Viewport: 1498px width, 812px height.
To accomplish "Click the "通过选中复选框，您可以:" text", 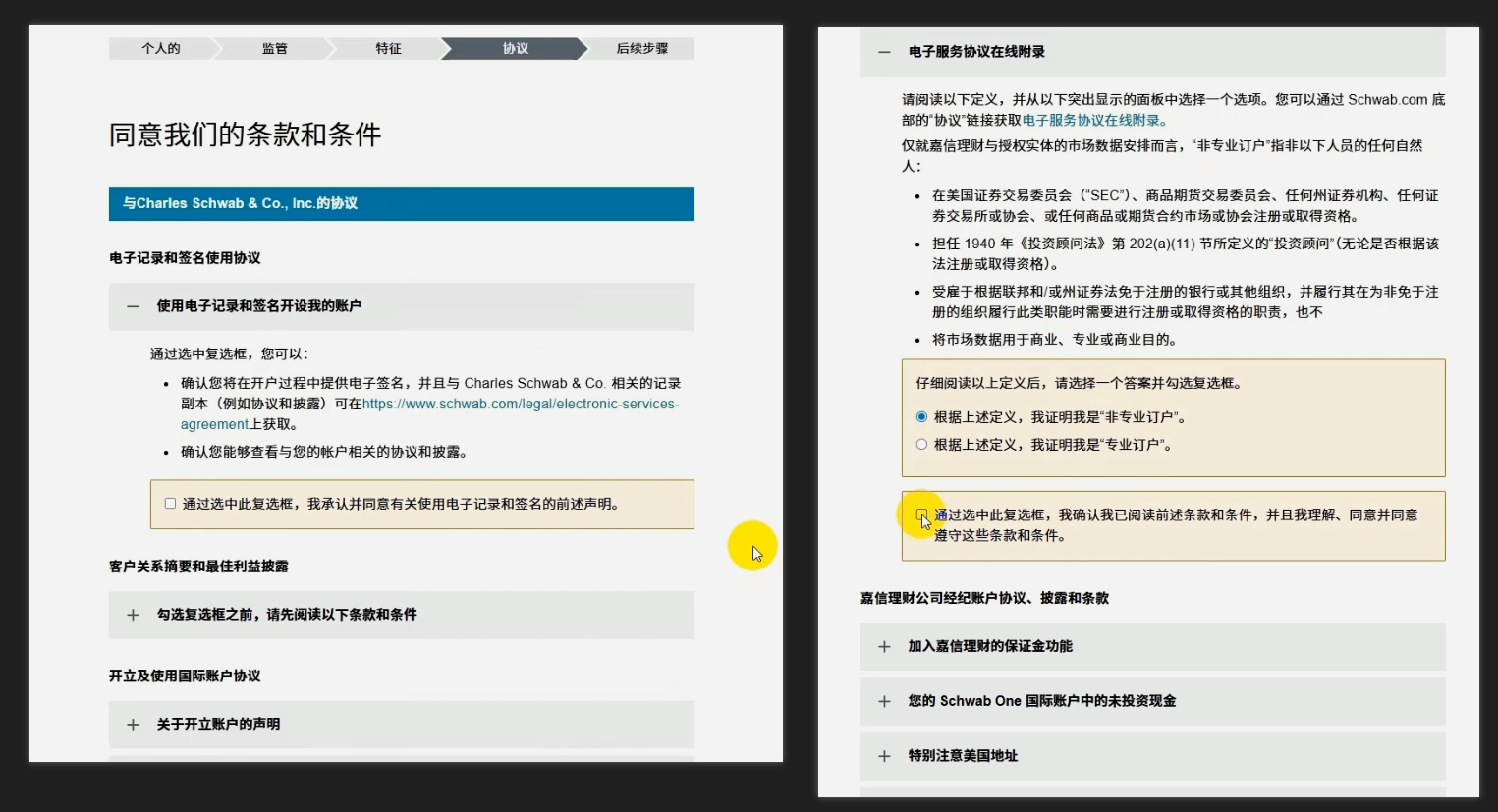I will tap(229, 354).
